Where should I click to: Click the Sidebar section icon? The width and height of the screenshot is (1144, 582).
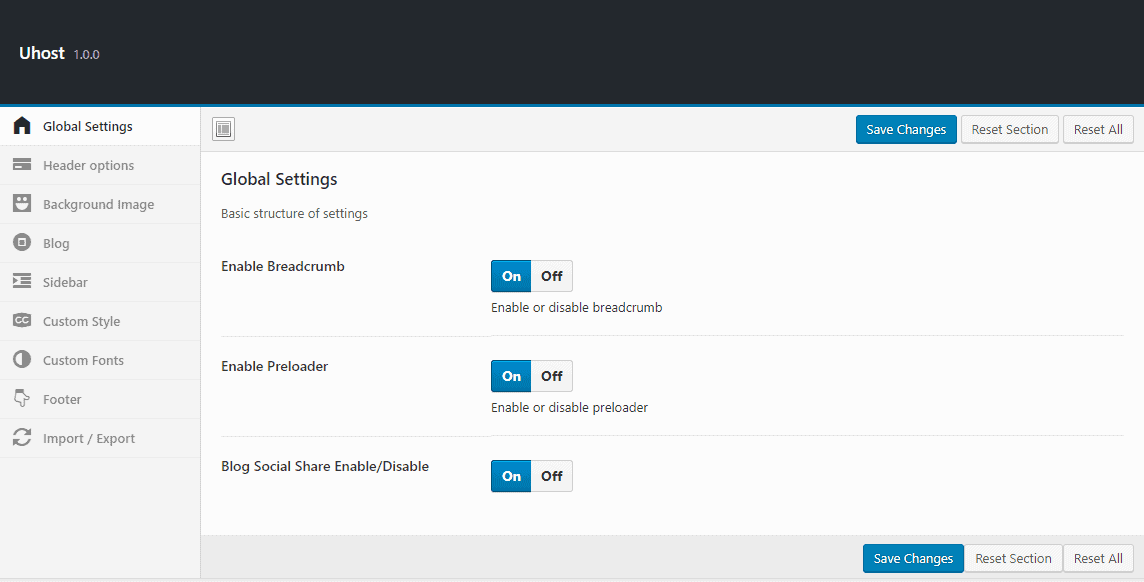[x=22, y=282]
